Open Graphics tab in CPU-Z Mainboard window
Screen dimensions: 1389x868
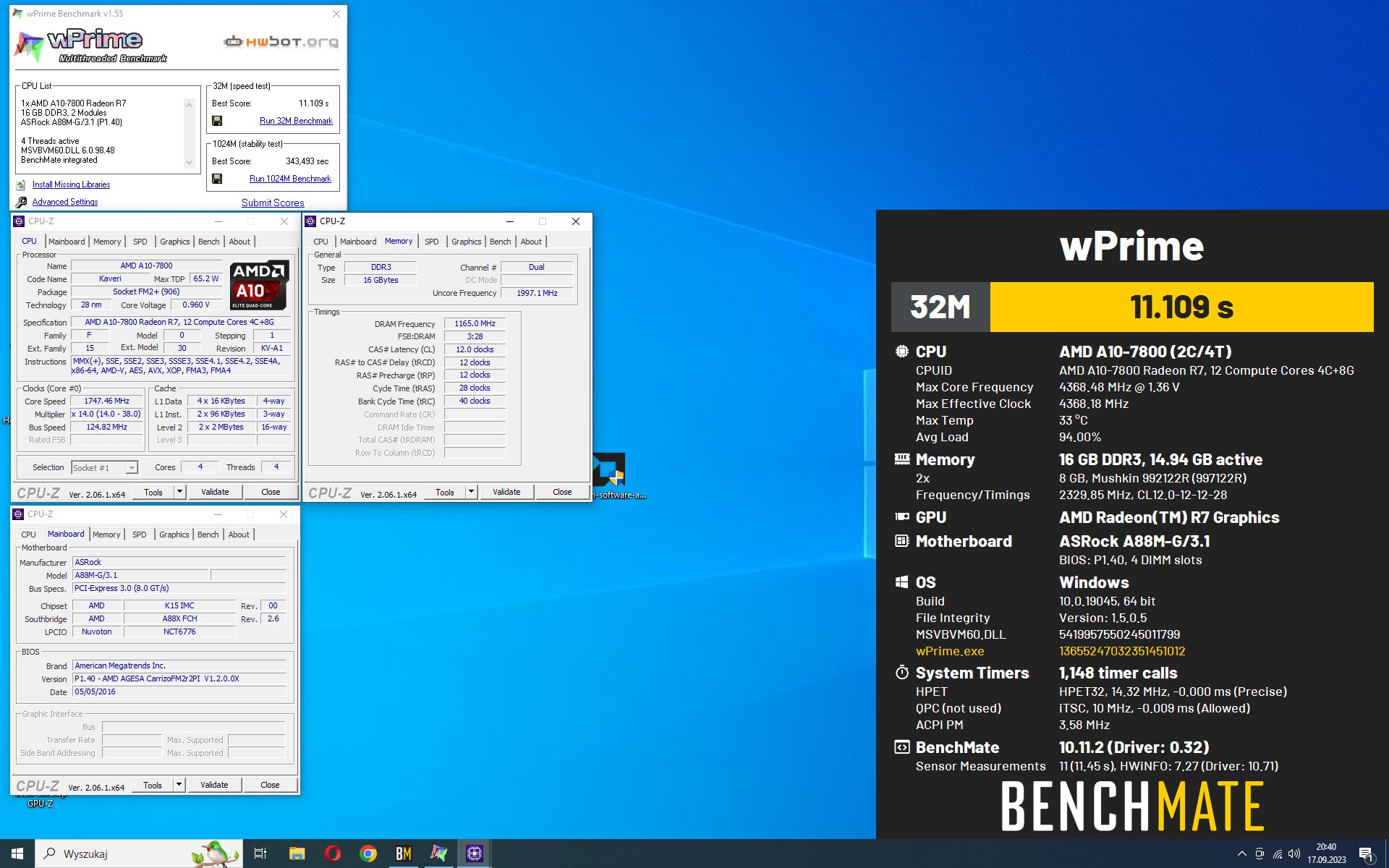174,535
